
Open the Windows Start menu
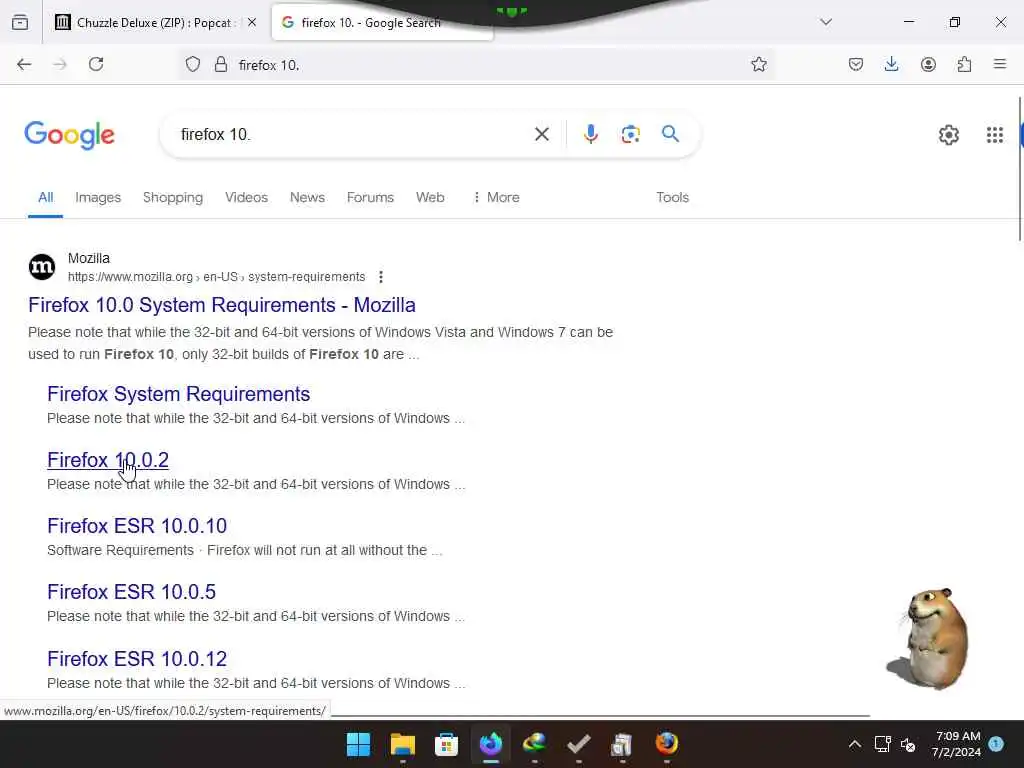[x=358, y=744]
